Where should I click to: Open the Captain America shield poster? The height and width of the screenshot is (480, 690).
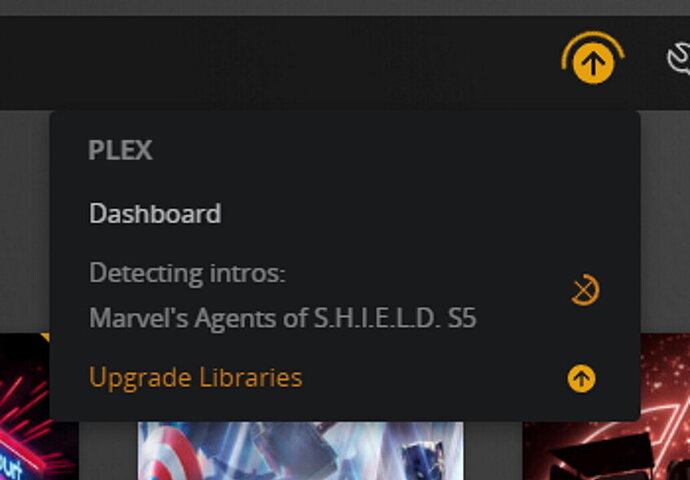300,451
